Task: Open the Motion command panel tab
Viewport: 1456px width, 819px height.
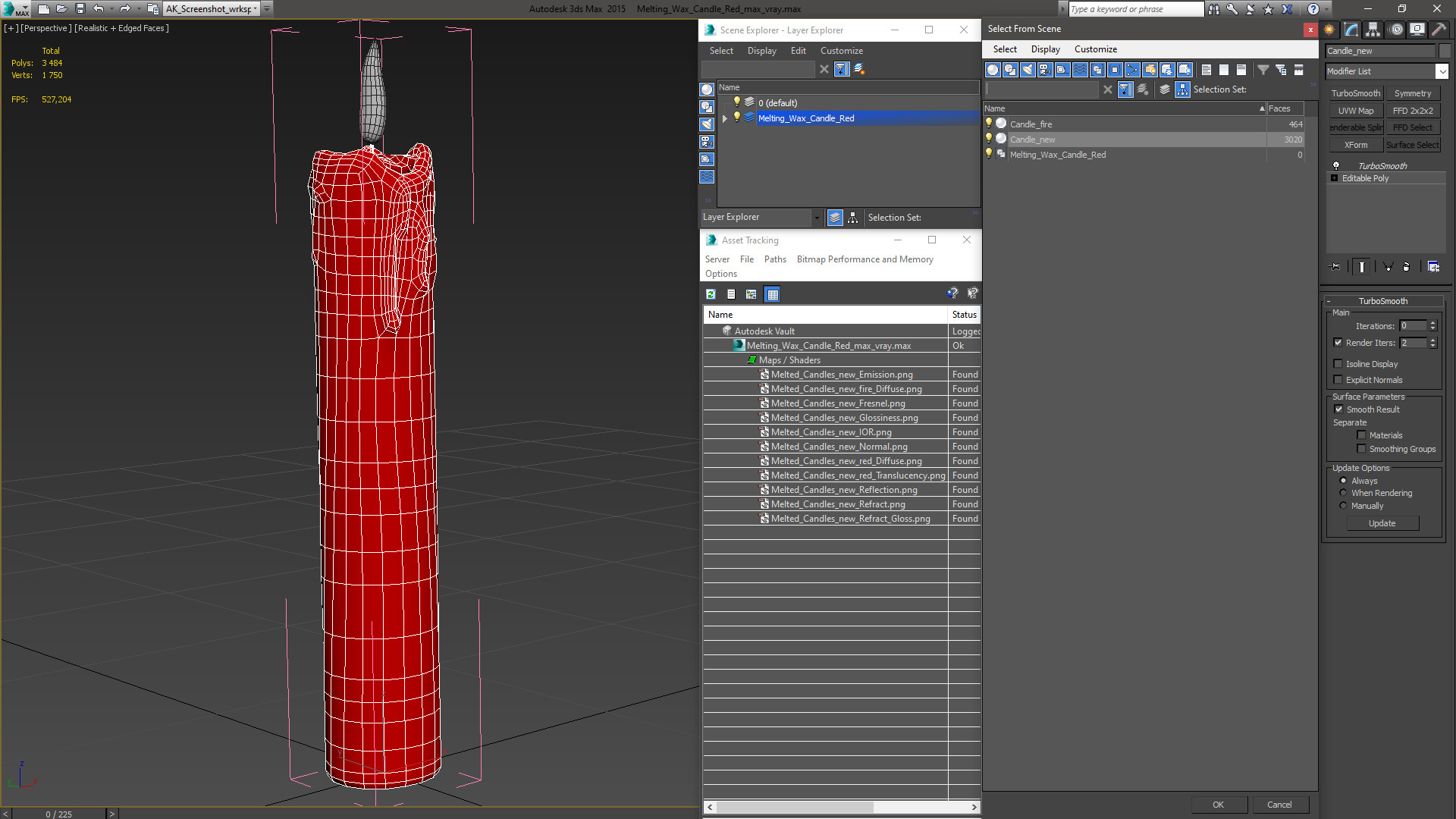Action: [x=1396, y=30]
